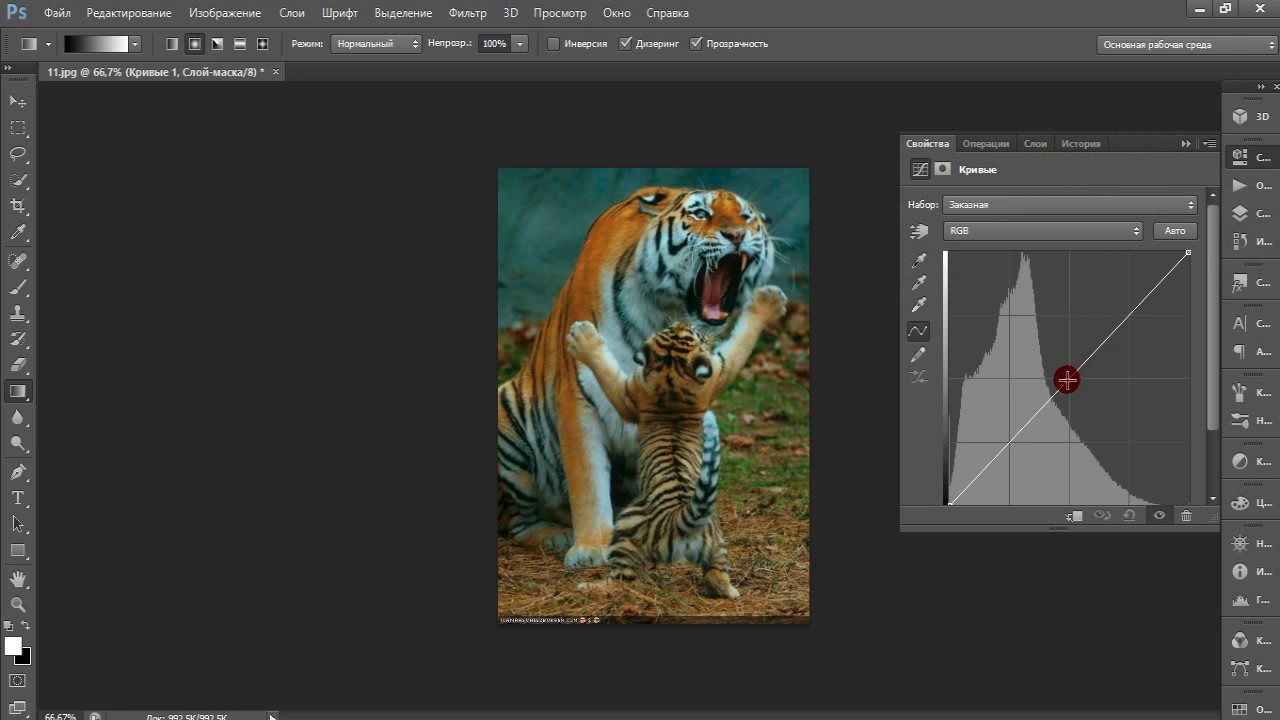Select the Horizontal Type tool
Viewport: 1280px width, 720px height.
point(18,498)
